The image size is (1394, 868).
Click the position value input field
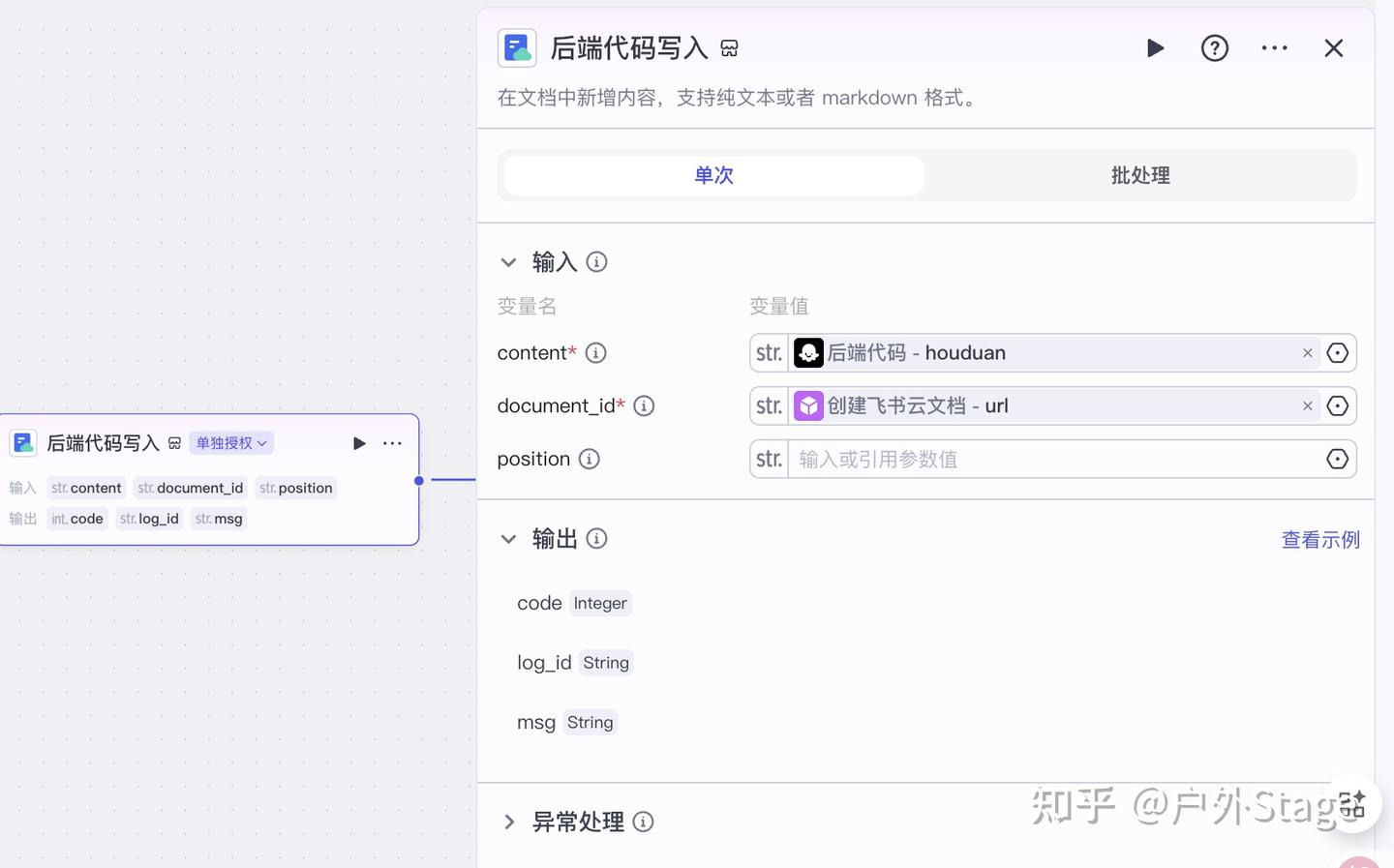point(1055,459)
